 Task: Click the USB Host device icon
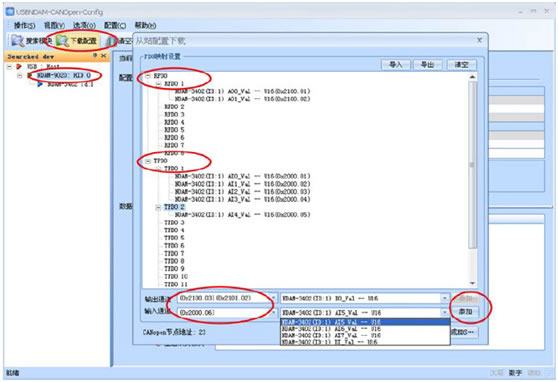point(19,67)
